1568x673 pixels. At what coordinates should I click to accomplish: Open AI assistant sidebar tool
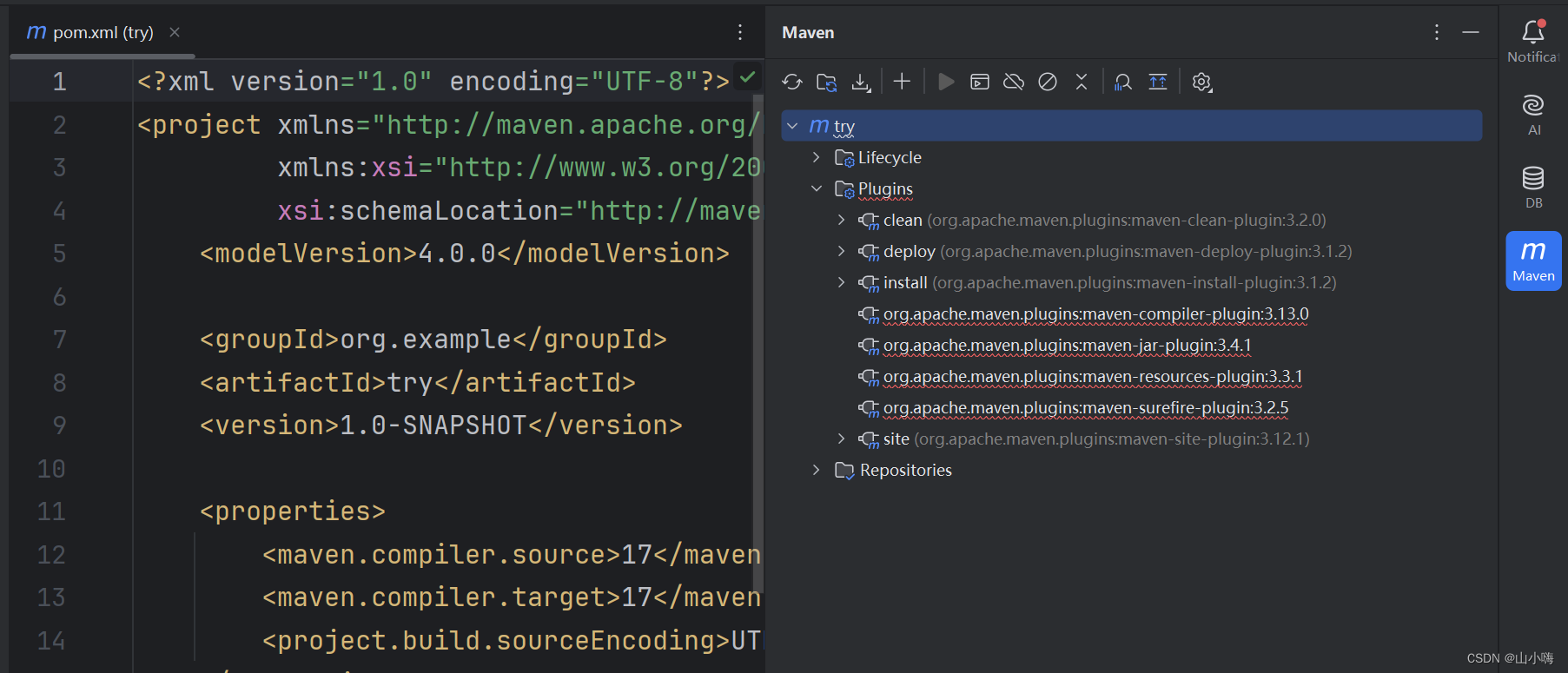(x=1533, y=115)
